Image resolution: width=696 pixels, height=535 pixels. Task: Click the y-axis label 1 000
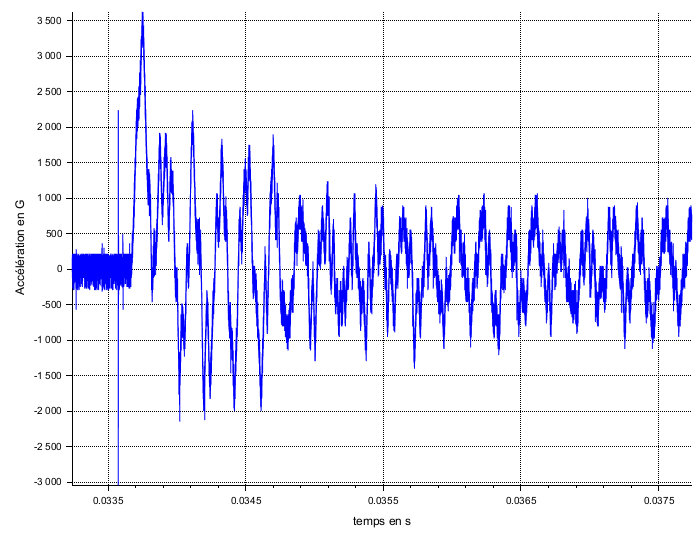pos(49,198)
